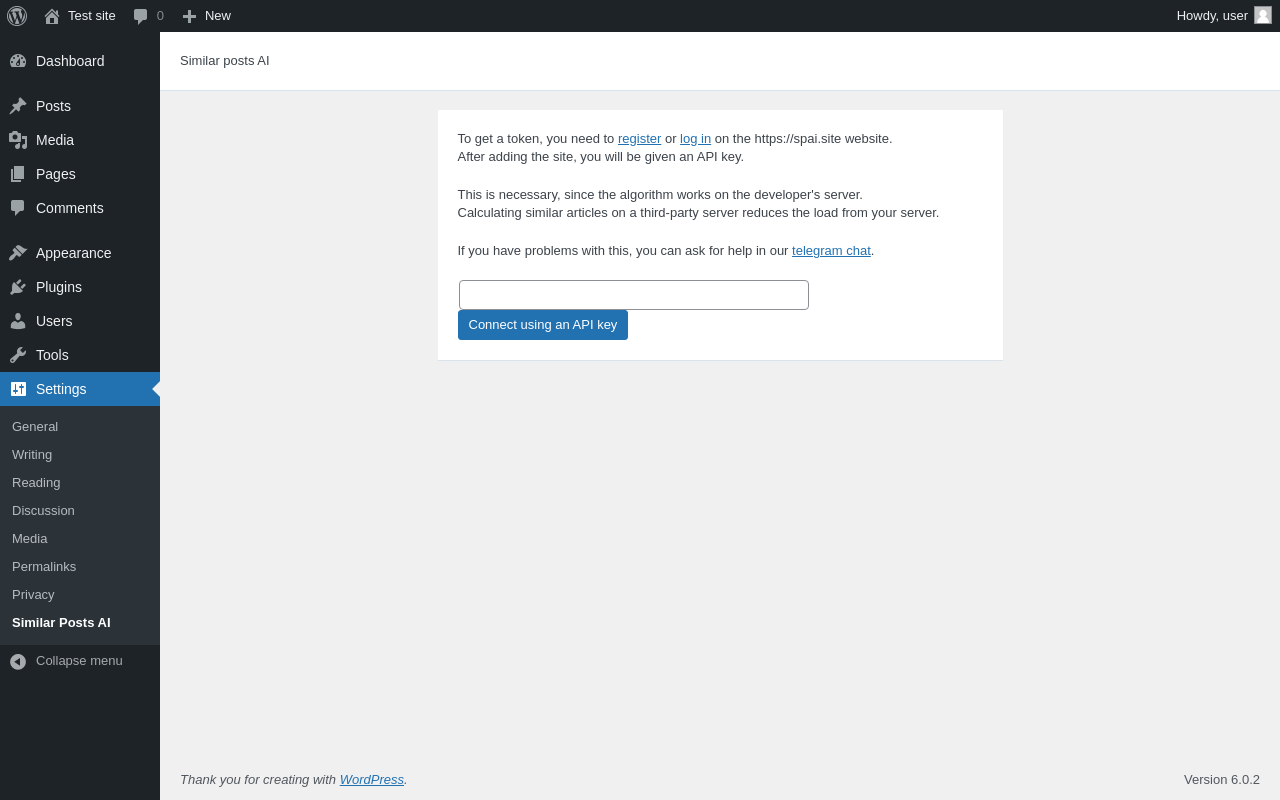This screenshot has height=800, width=1280.
Task: Click the Version 6.0.2 text
Action: tap(1222, 780)
